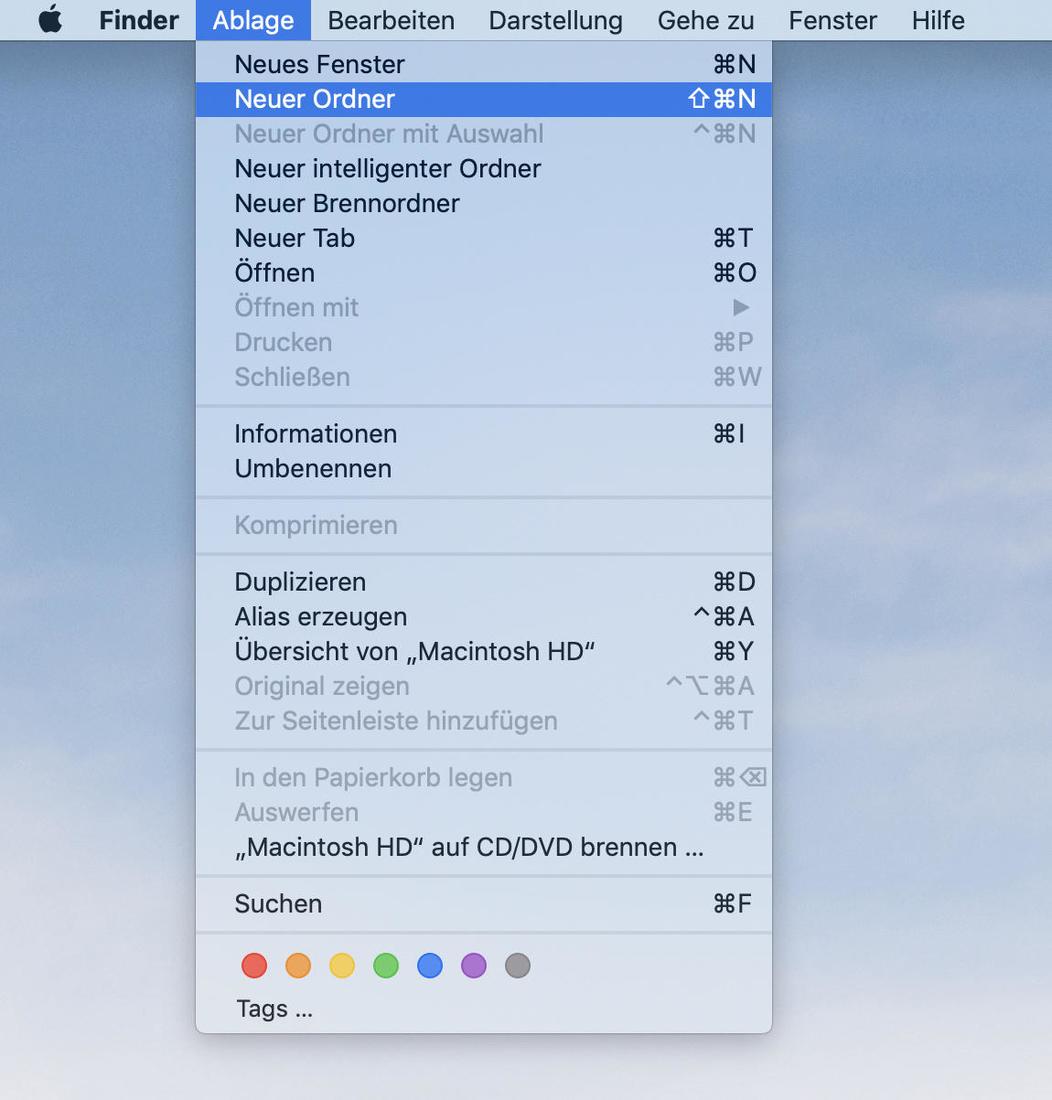
Task: Choose Neuer Brennordner
Action: click(x=484, y=203)
